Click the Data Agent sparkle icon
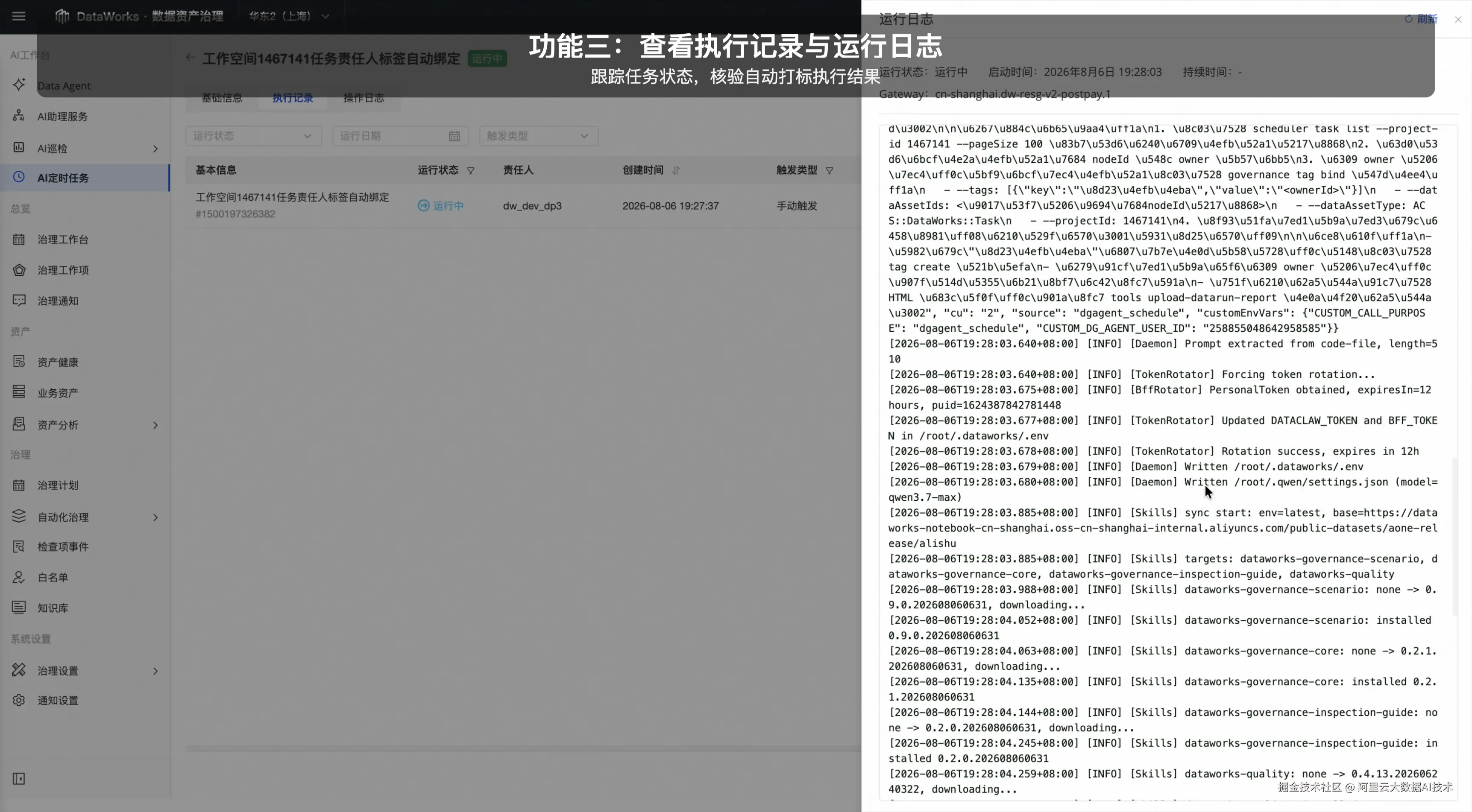The width and height of the screenshot is (1472, 812). coord(19,85)
